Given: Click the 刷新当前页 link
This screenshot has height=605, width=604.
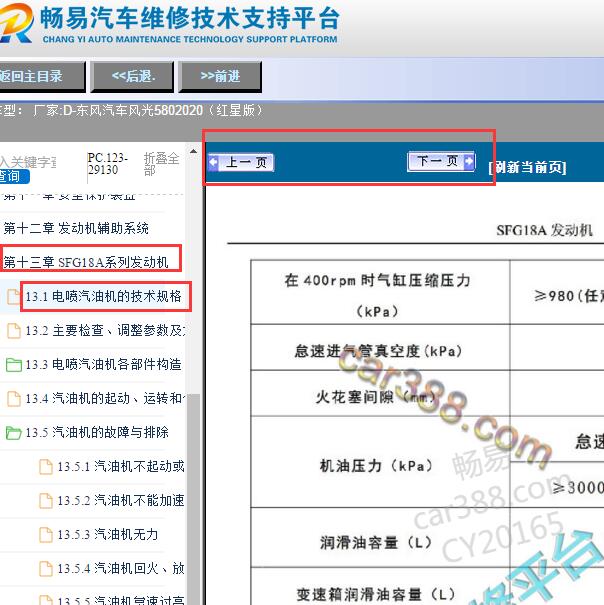Looking at the screenshot, I should (527, 167).
